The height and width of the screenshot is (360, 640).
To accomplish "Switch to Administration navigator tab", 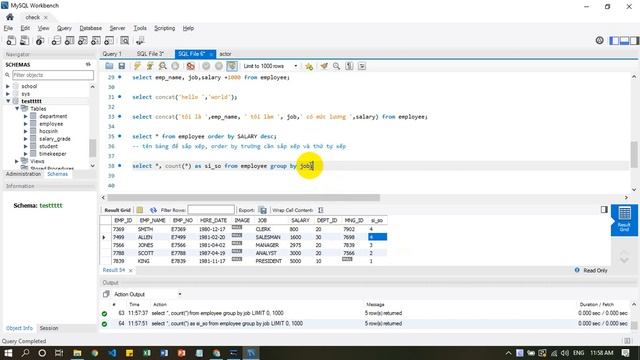I will point(23,174).
